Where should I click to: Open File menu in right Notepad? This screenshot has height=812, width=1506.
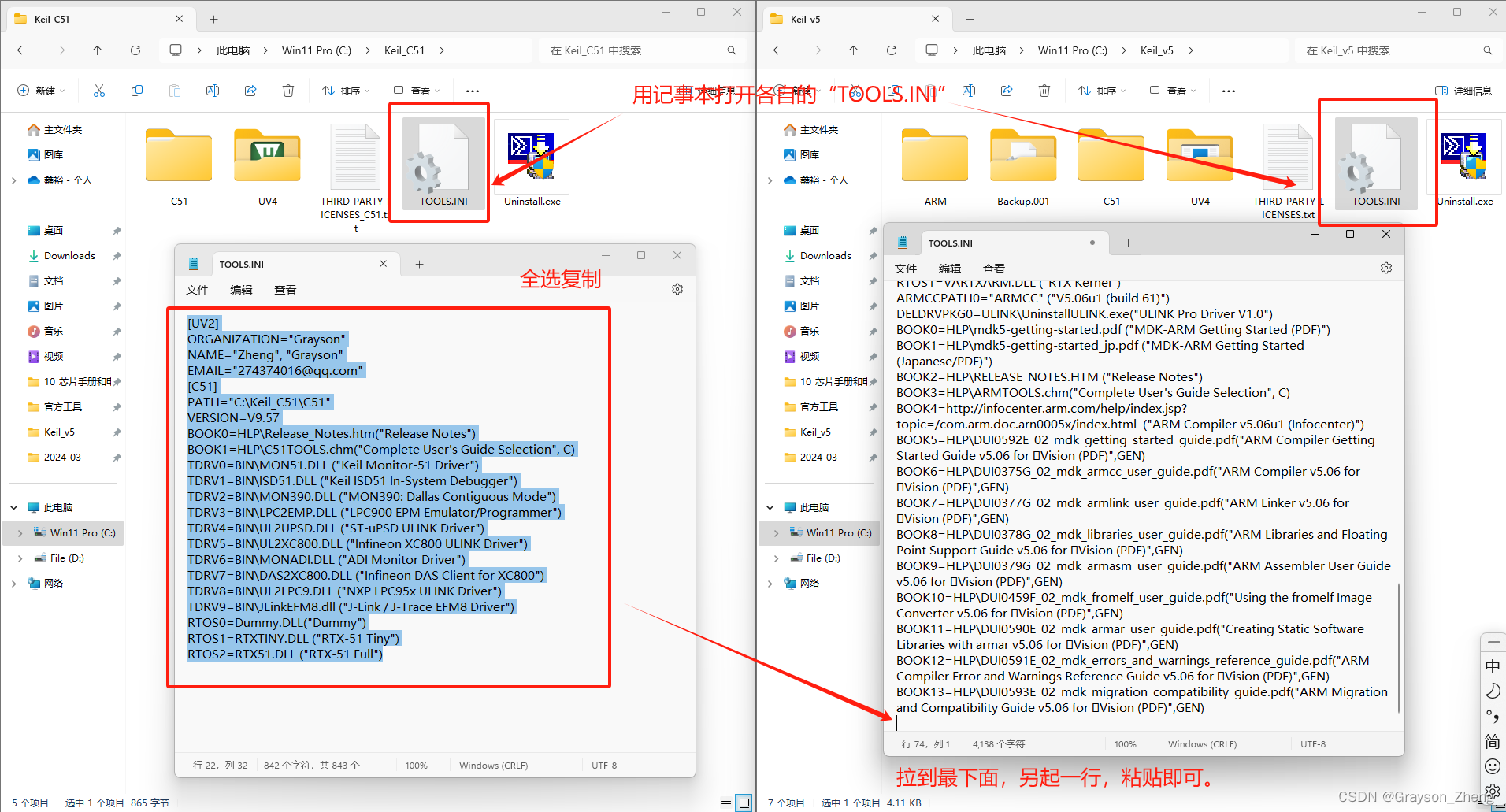906,269
